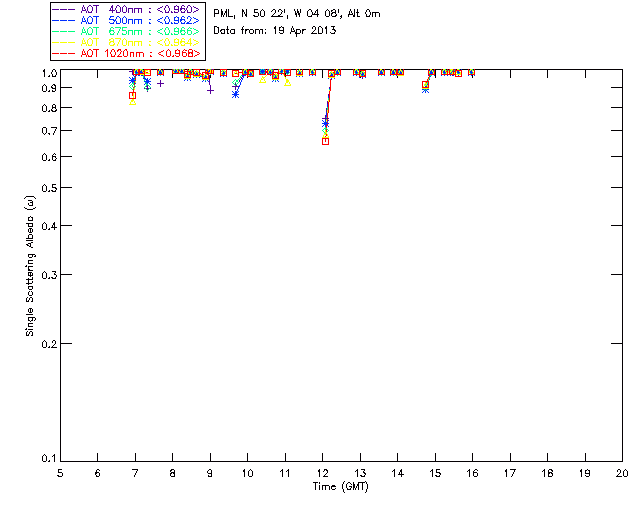640x512 pixels.
Task: Click the red square marker at lowest dip
Action: pos(325,141)
